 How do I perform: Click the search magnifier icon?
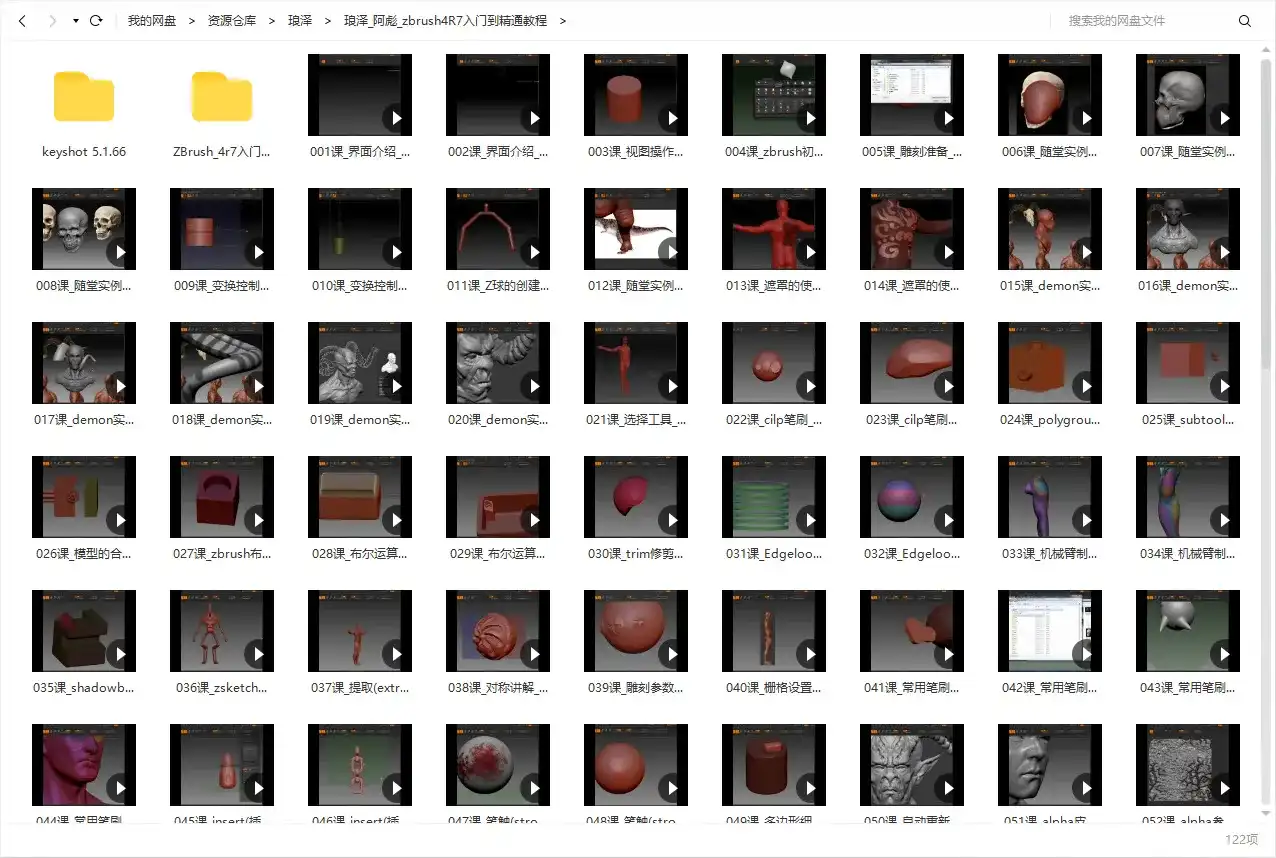coord(1244,20)
